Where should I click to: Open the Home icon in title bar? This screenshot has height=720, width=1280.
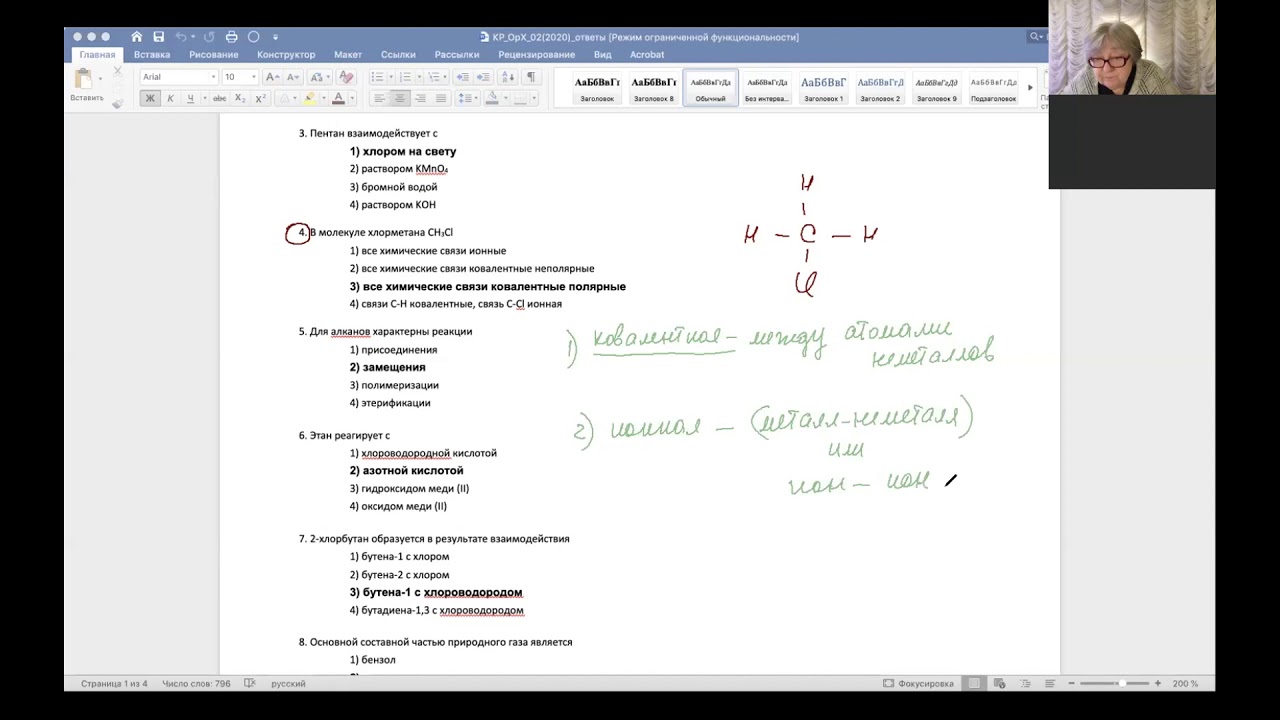coord(137,37)
